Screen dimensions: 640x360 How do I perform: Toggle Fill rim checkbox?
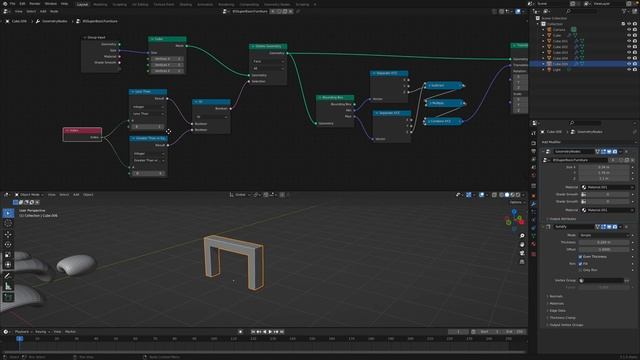(x=580, y=264)
